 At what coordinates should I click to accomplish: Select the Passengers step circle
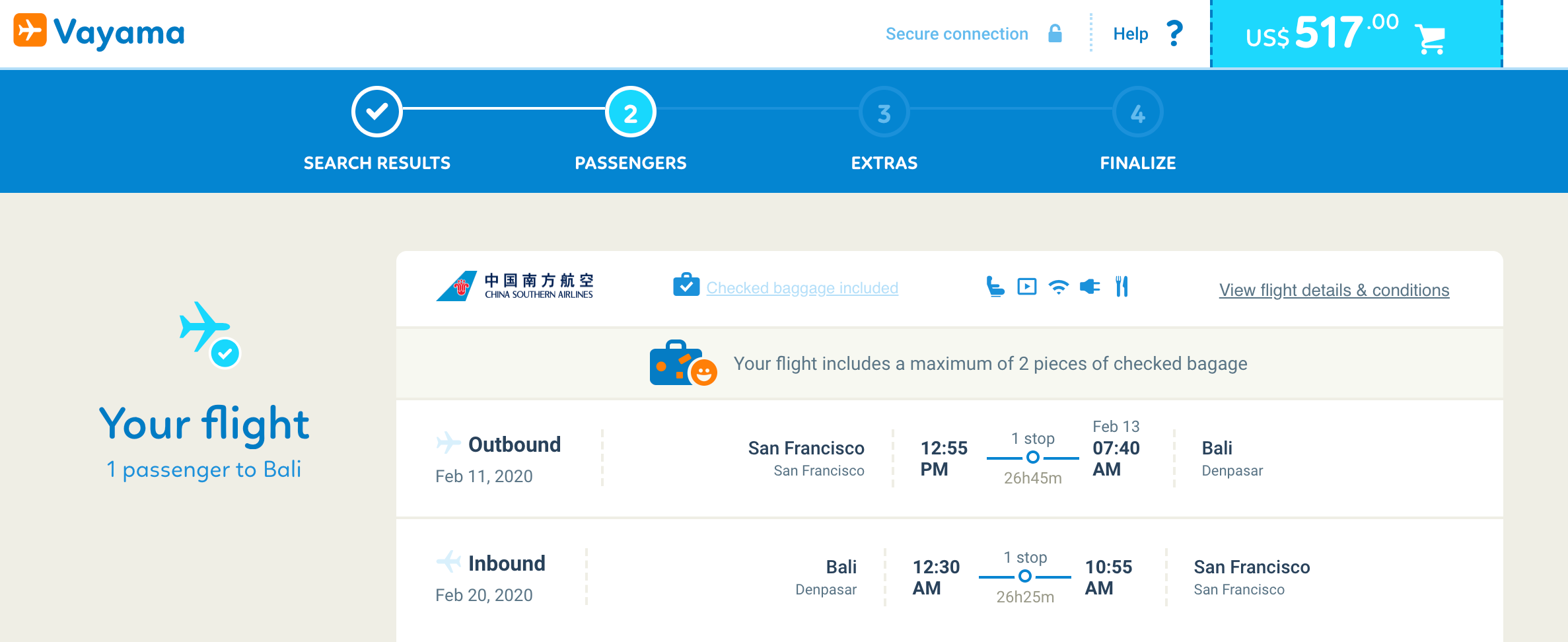pyautogui.click(x=630, y=112)
